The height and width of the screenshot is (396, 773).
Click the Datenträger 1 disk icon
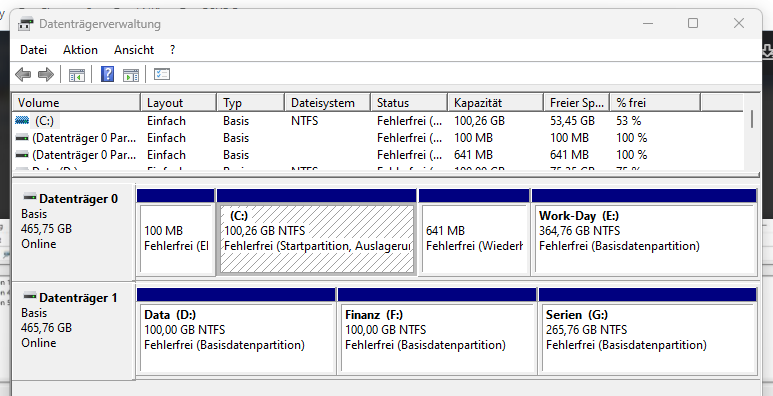pyautogui.click(x=30, y=296)
